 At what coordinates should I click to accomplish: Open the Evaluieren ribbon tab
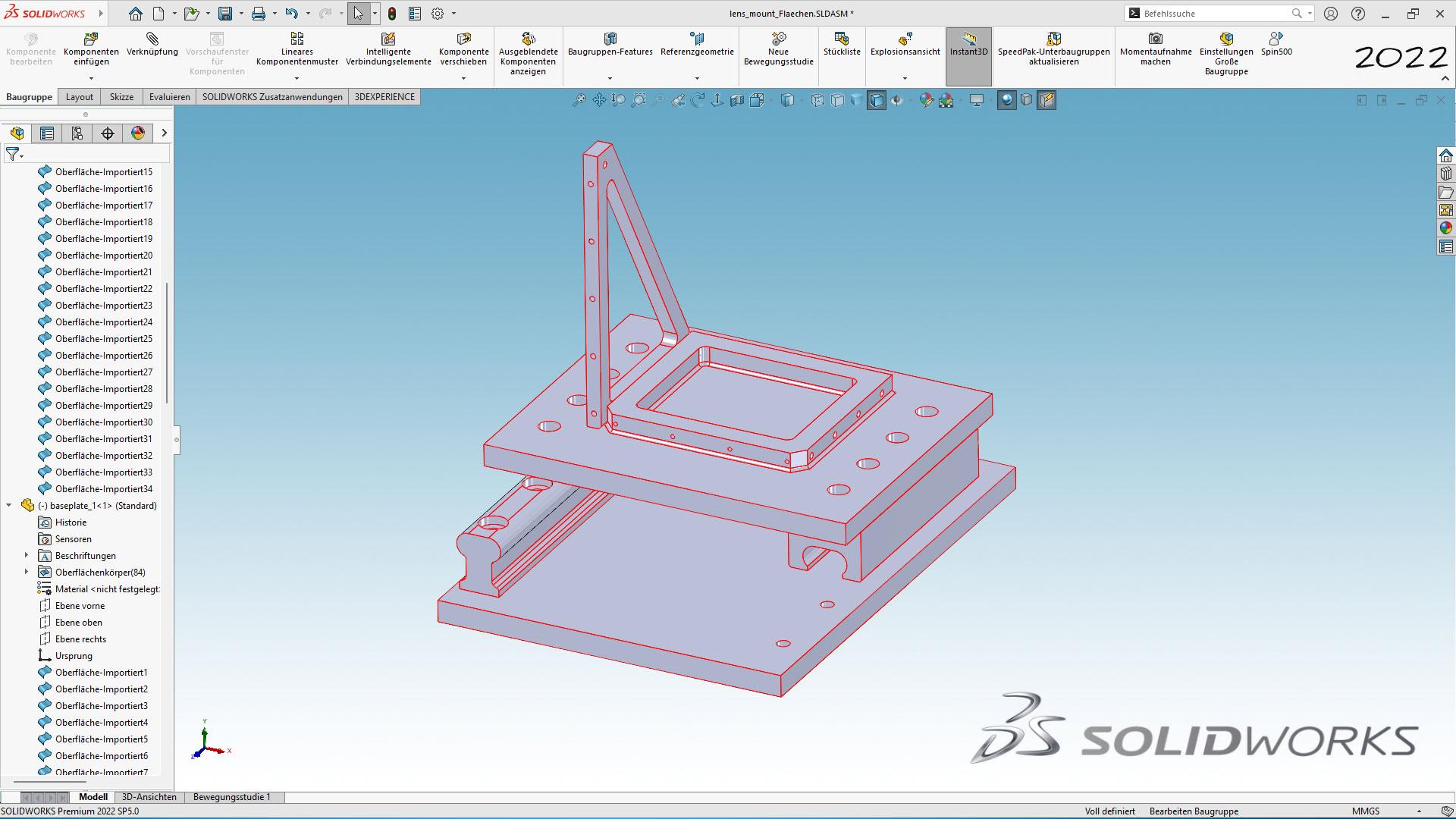169,97
